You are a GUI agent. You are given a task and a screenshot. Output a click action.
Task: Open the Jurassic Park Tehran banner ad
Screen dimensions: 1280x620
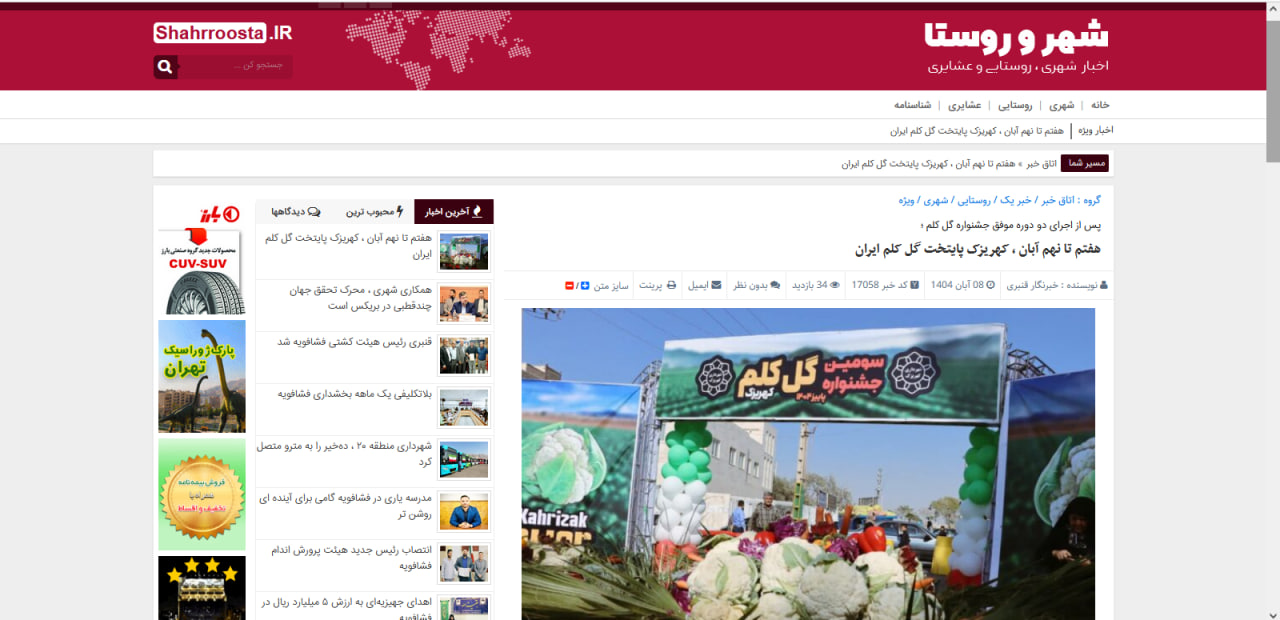click(201, 376)
